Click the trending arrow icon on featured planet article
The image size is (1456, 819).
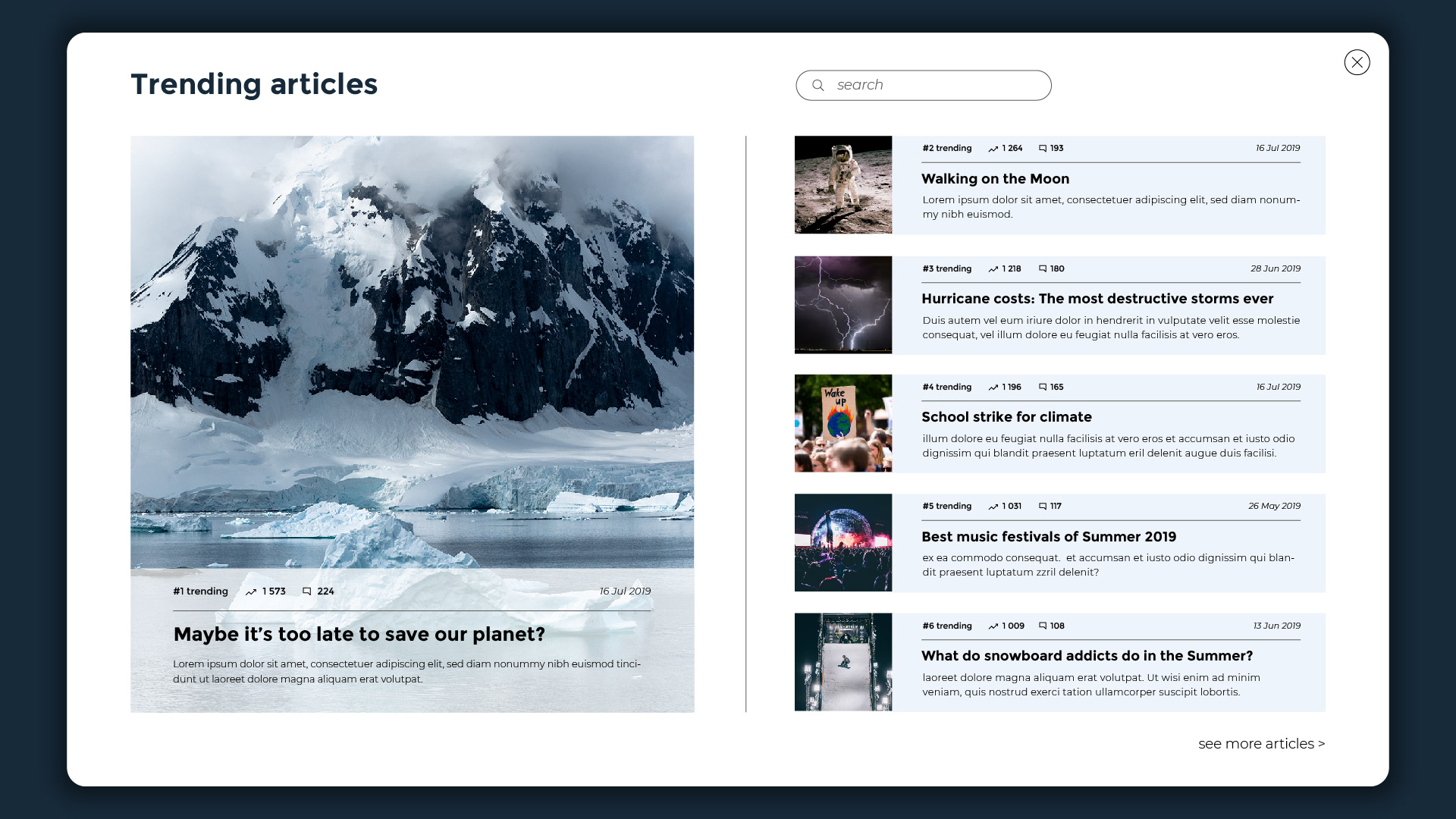pyautogui.click(x=251, y=592)
